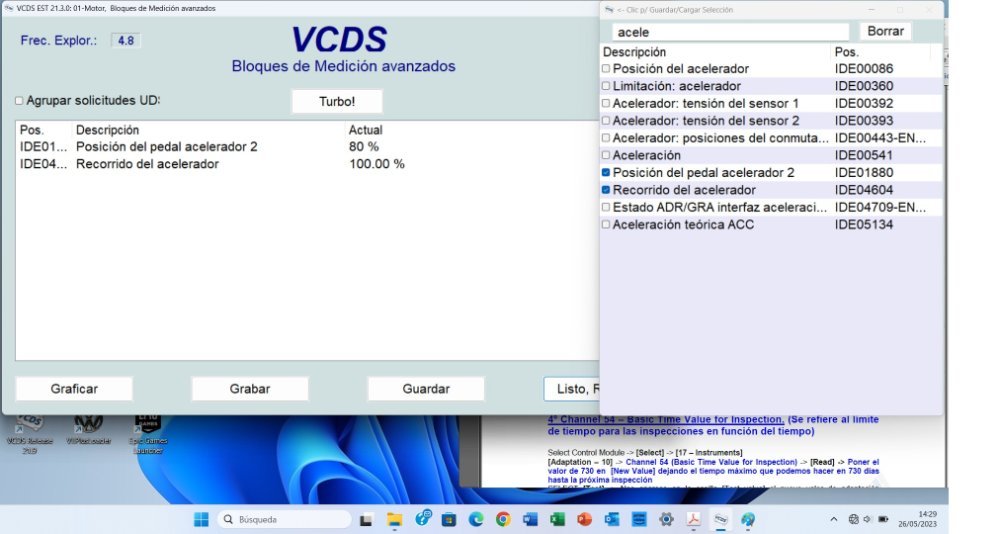The image size is (1000, 534).
Task: Open the blue stacked-bars taskbar app
Action: (x=638, y=519)
